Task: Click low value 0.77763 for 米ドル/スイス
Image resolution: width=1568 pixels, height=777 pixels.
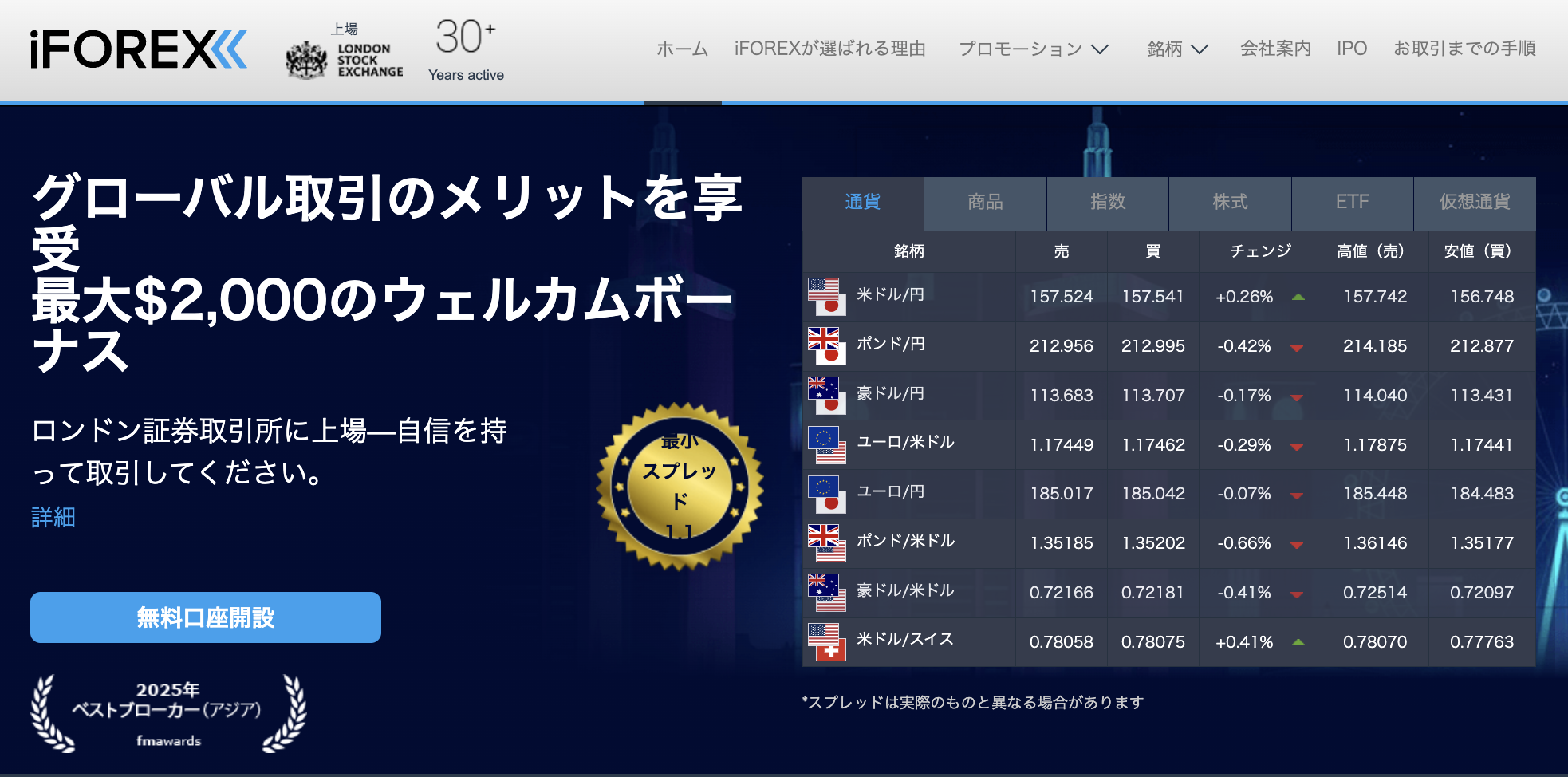Action: [1482, 642]
